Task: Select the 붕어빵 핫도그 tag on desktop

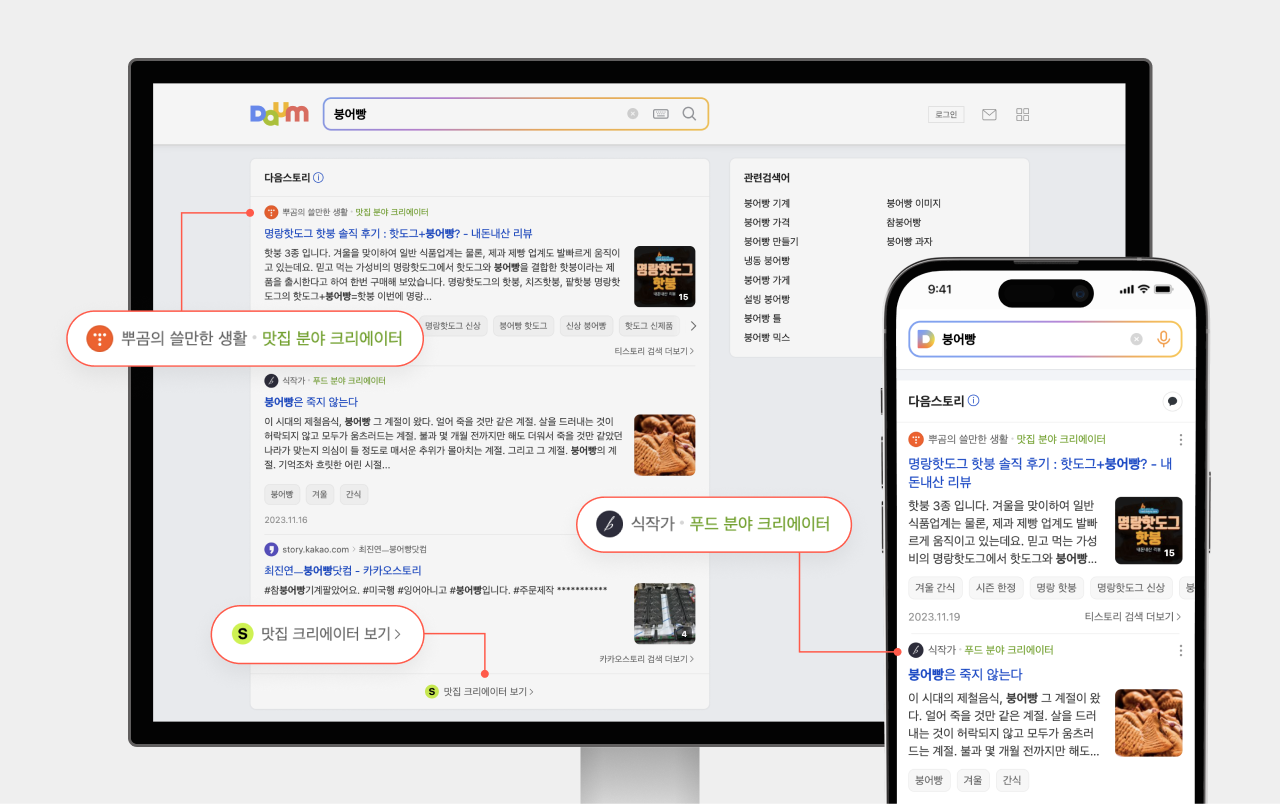Action: pos(524,326)
